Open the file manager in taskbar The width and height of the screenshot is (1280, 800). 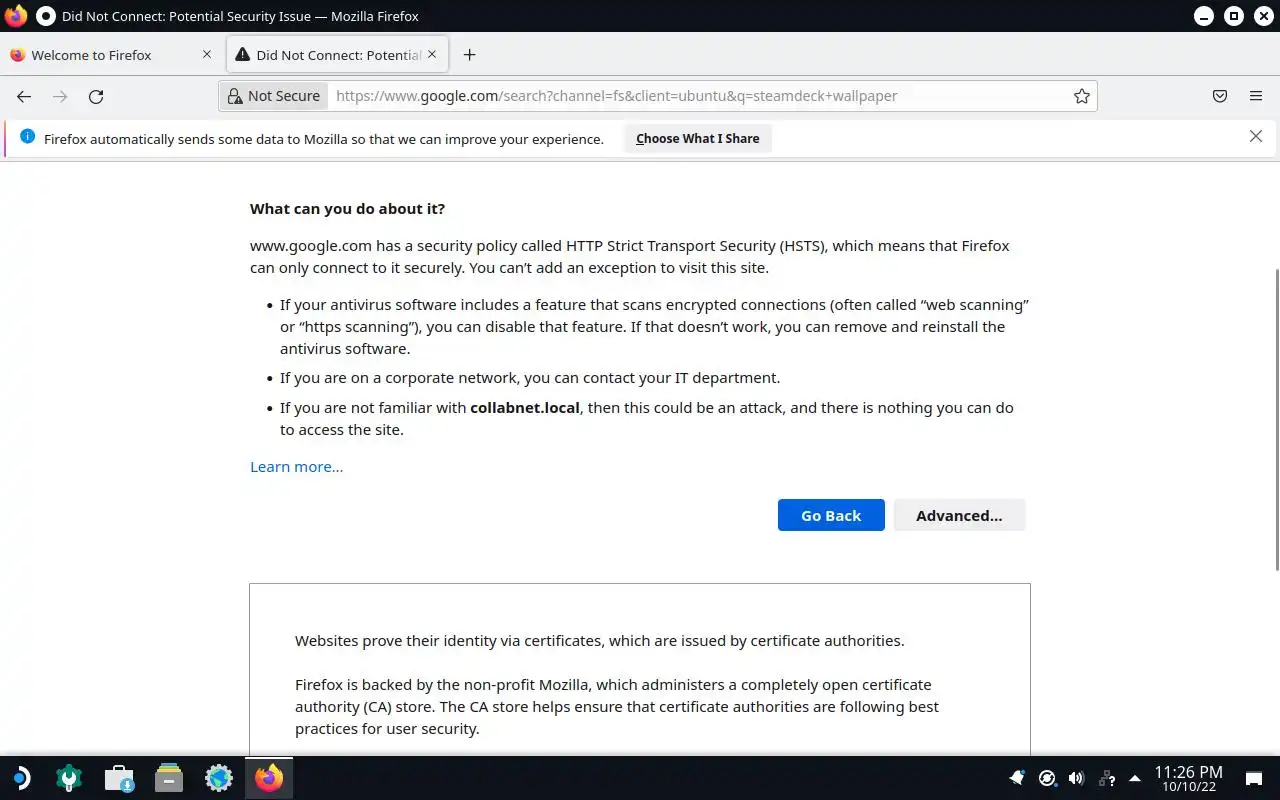coord(169,778)
